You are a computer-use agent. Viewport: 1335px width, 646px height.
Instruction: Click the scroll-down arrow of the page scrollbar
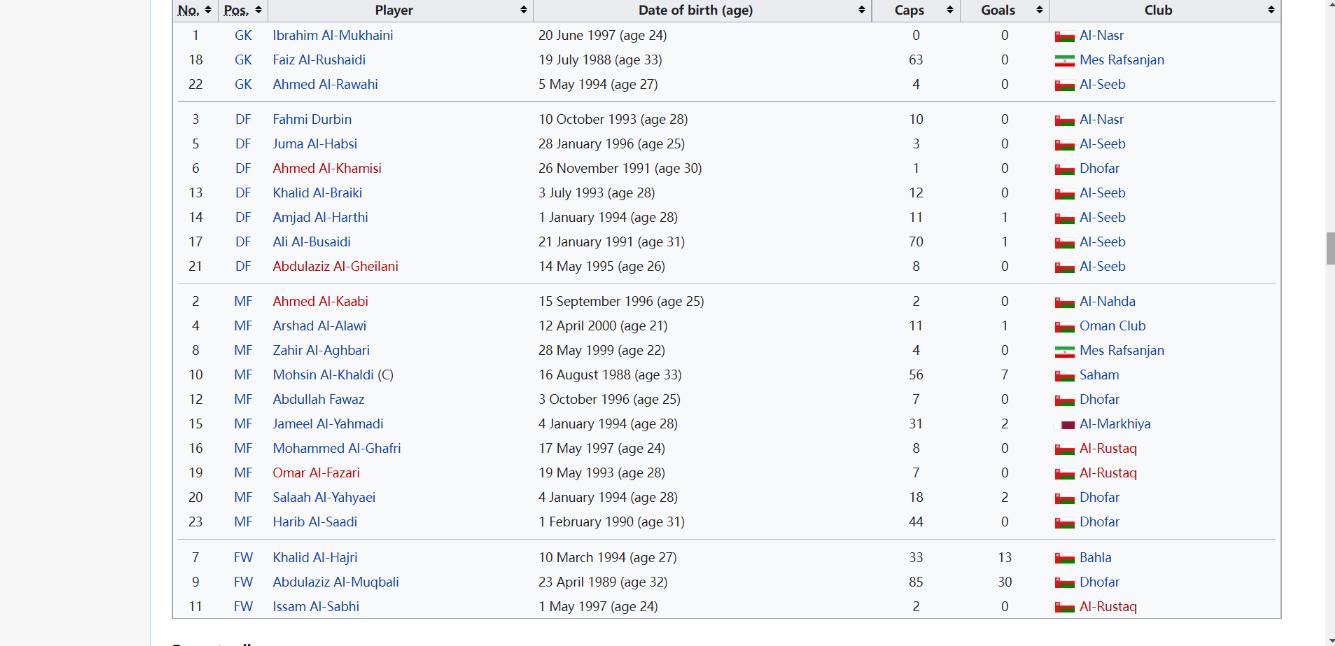1329,639
